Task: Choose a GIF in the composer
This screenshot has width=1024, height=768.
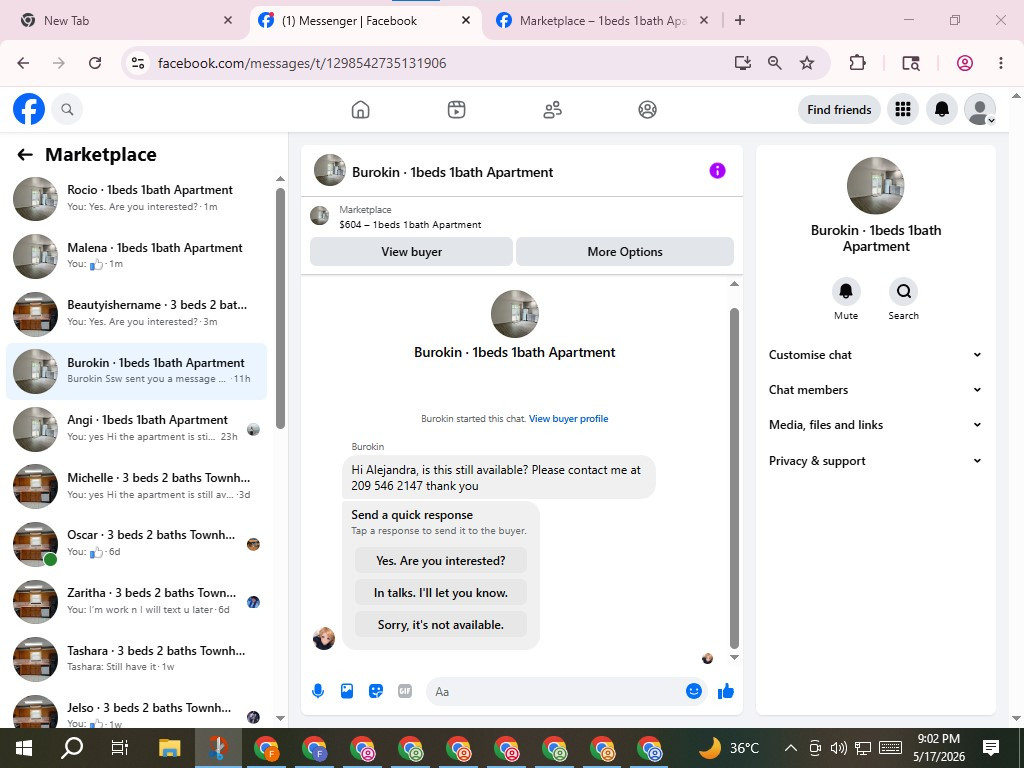Action: (405, 691)
